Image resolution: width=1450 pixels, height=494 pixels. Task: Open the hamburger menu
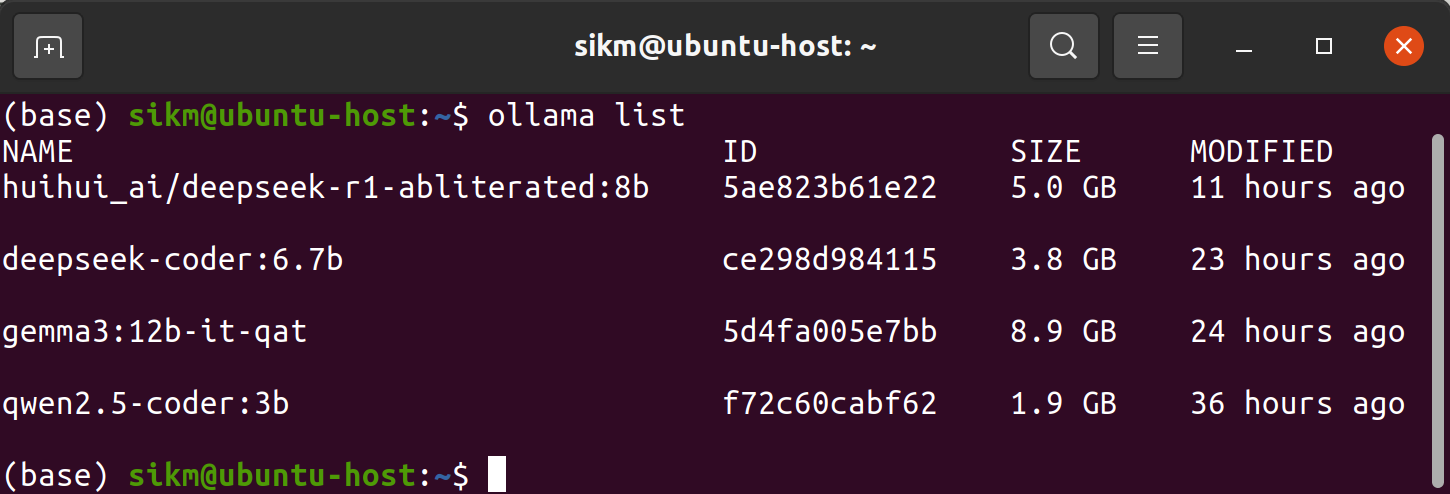1148,46
